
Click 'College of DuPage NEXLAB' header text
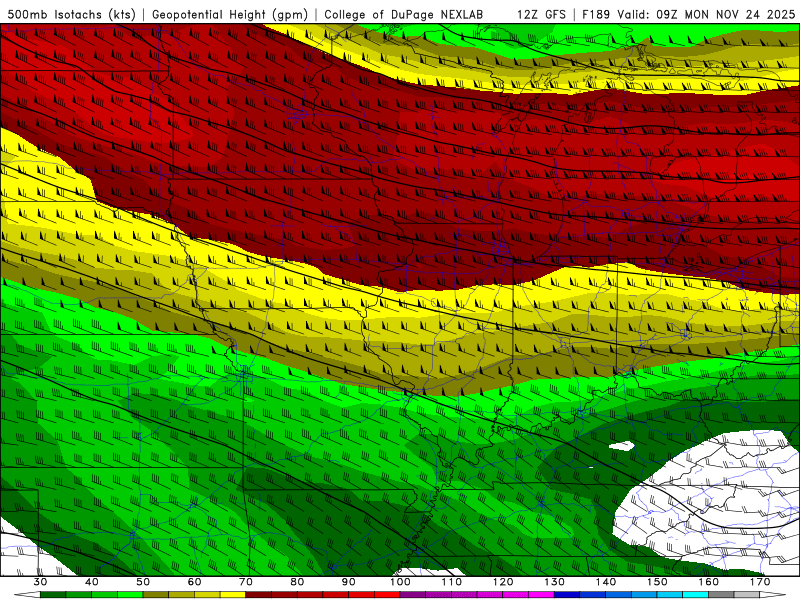(x=404, y=15)
